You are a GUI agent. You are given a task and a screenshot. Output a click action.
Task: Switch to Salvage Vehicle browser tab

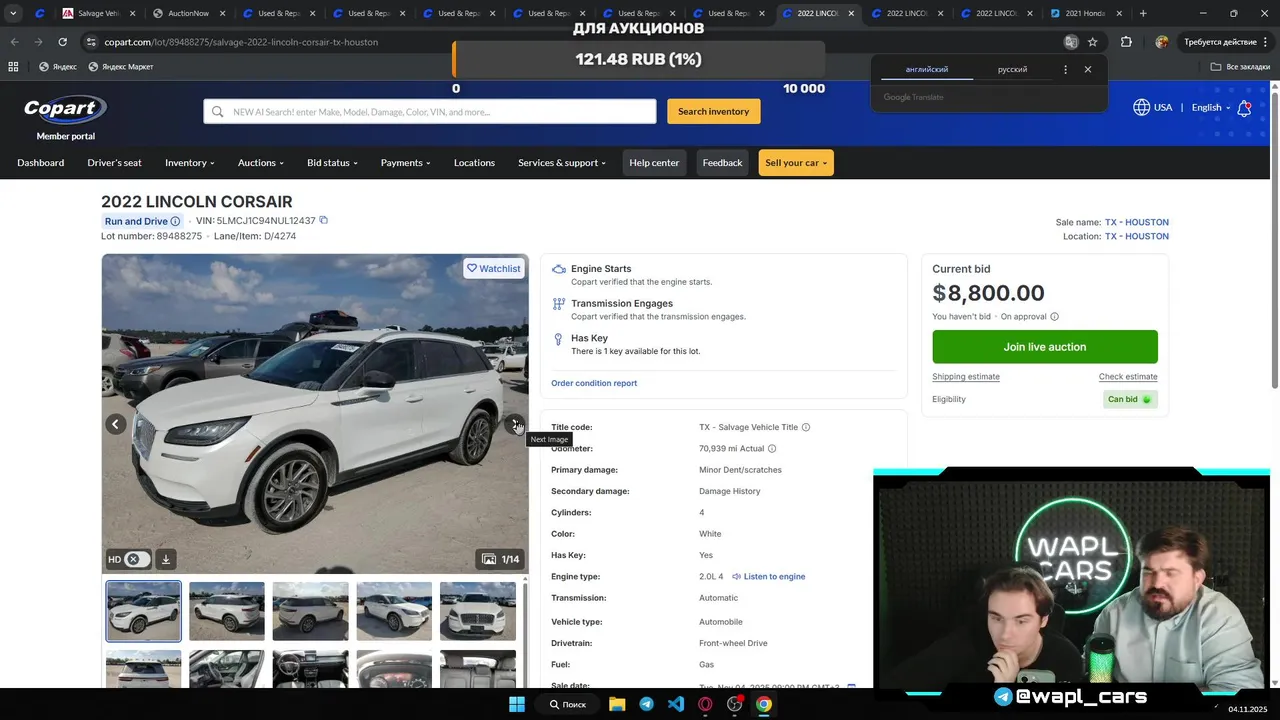(98, 14)
